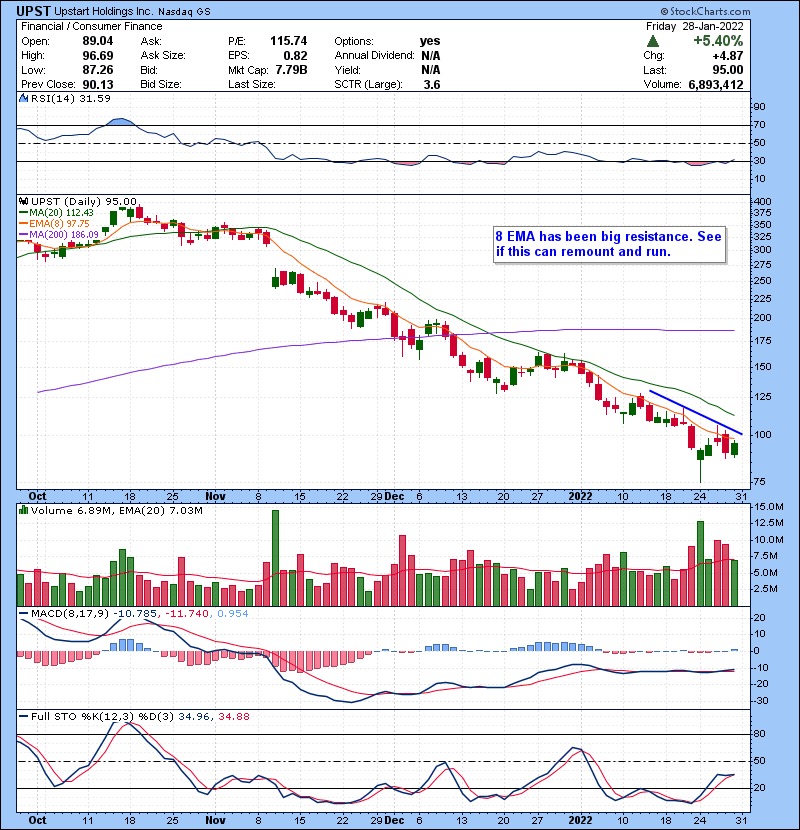Viewport: 800px width, 830px height.
Task: Click the Low value 87.26
Action: coord(98,70)
